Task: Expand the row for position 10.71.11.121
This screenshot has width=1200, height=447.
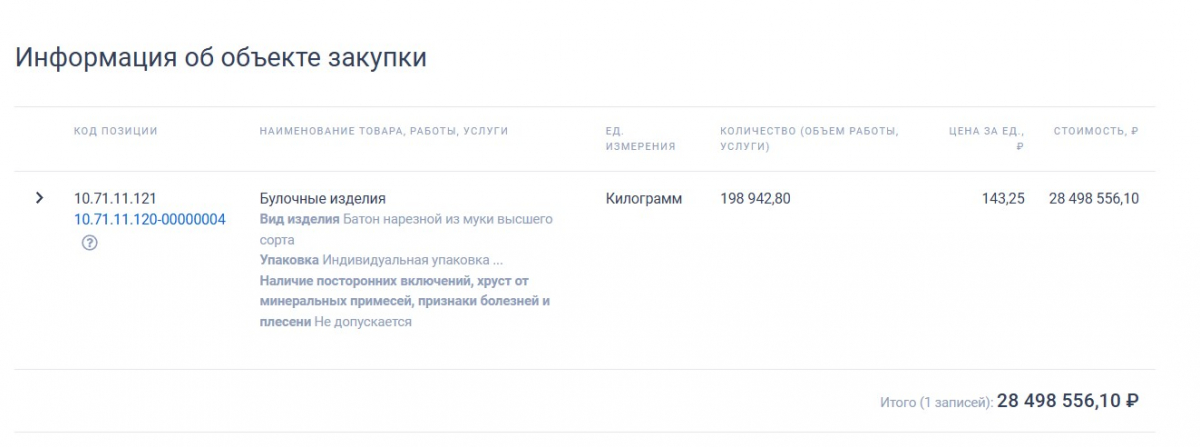Action: coord(40,198)
